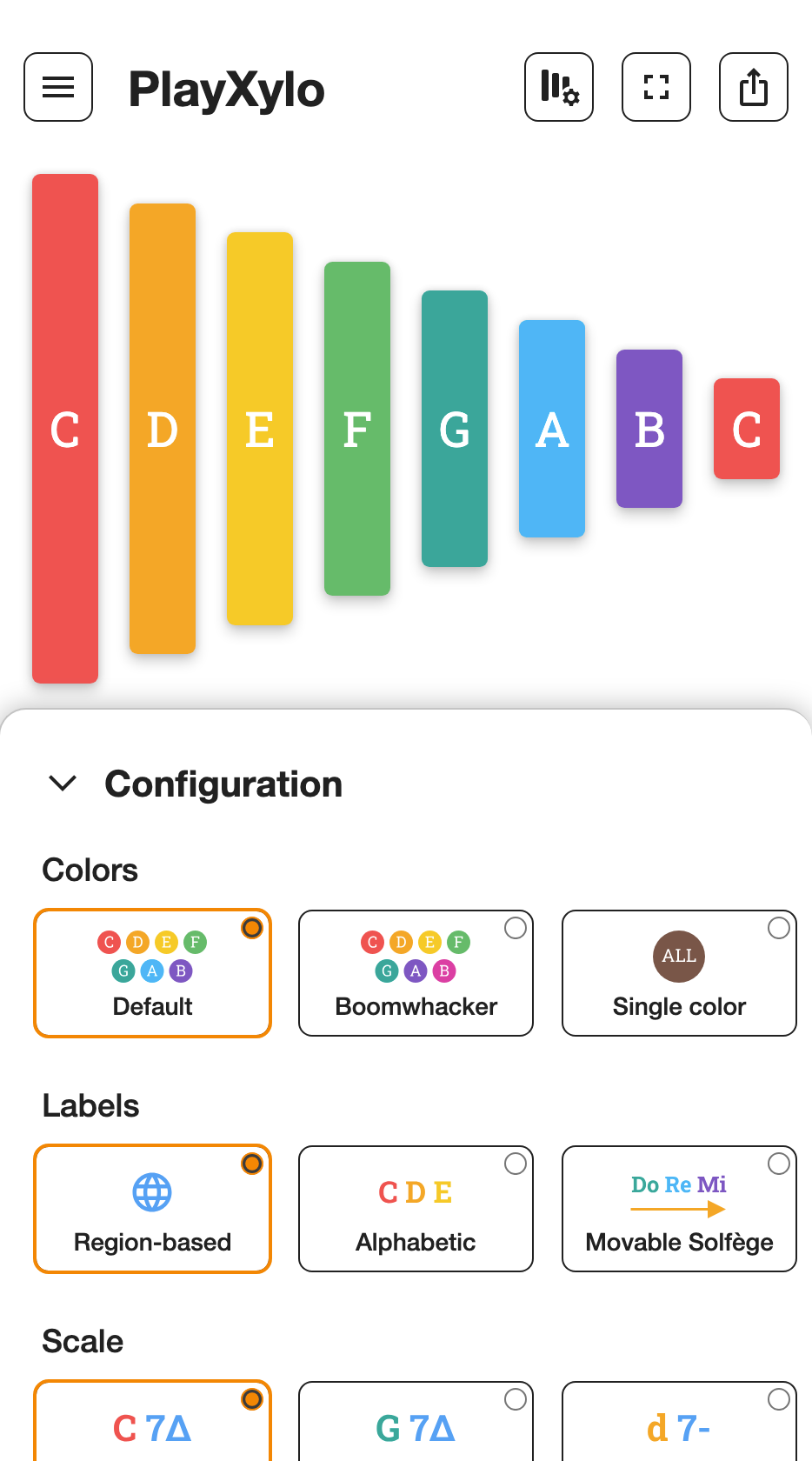The image size is (812, 1461).
Task: Open the xylophone settings icon
Action: click(559, 87)
